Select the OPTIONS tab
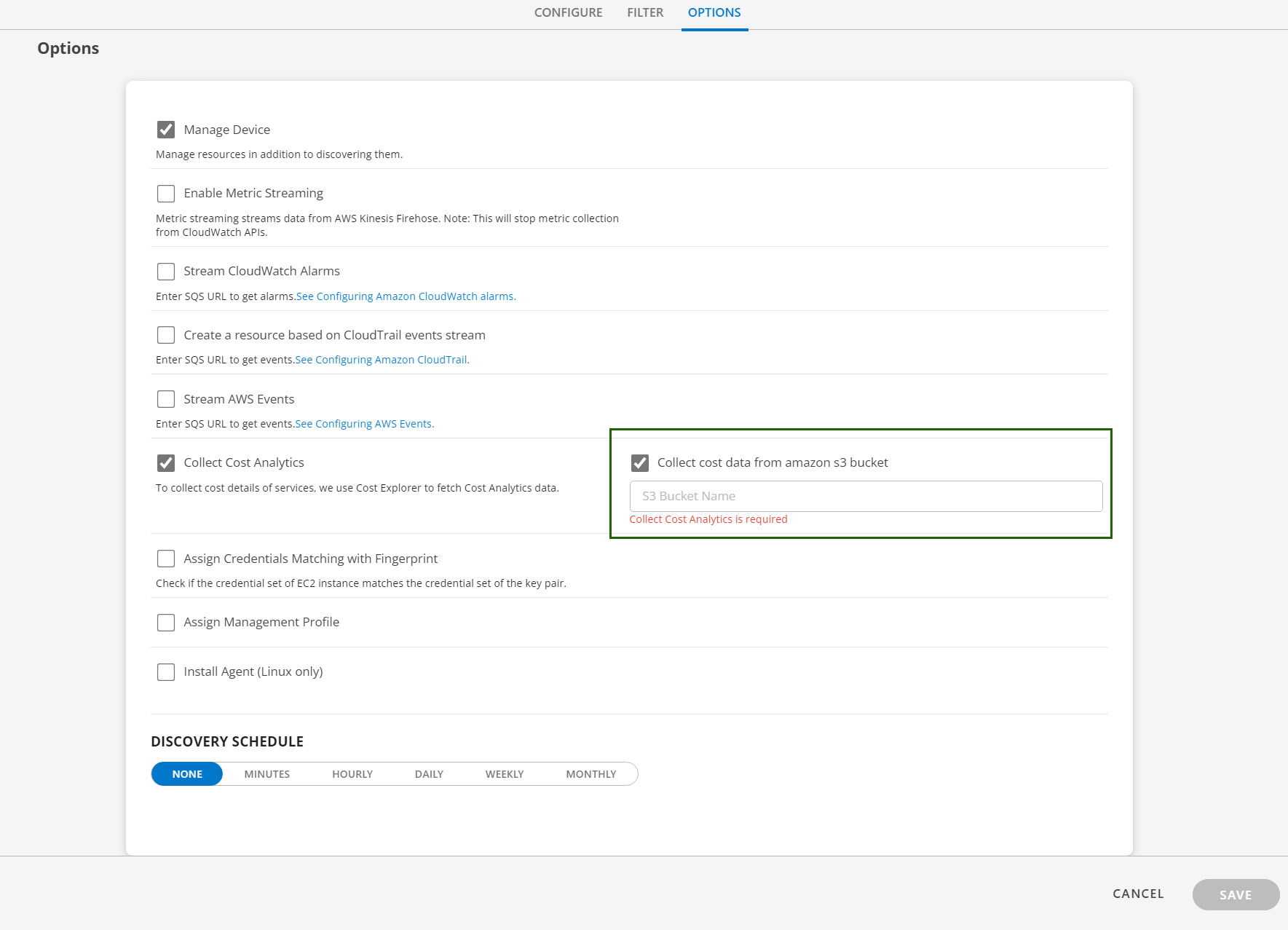The image size is (1288, 930). point(714,12)
